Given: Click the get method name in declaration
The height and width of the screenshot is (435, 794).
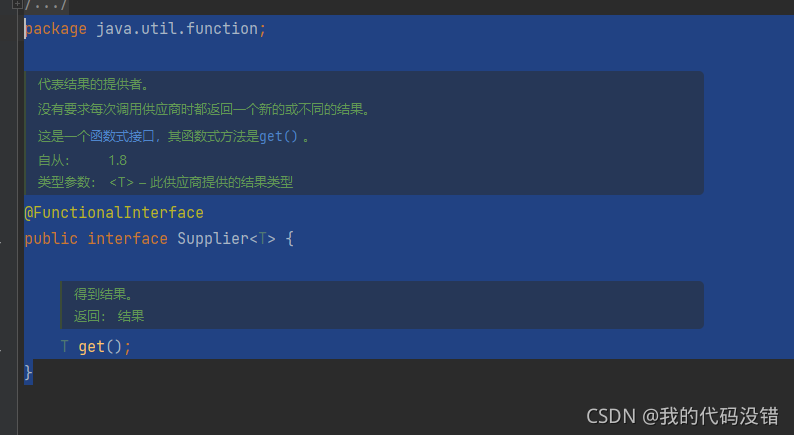Looking at the screenshot, I should [92, 347].
